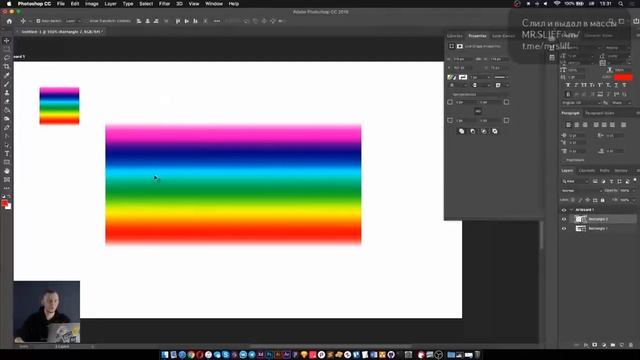Open the layer blend mode Normal dropdown
Image resolution: width=640 pixels, height=360 pixels.
[581, 191]
